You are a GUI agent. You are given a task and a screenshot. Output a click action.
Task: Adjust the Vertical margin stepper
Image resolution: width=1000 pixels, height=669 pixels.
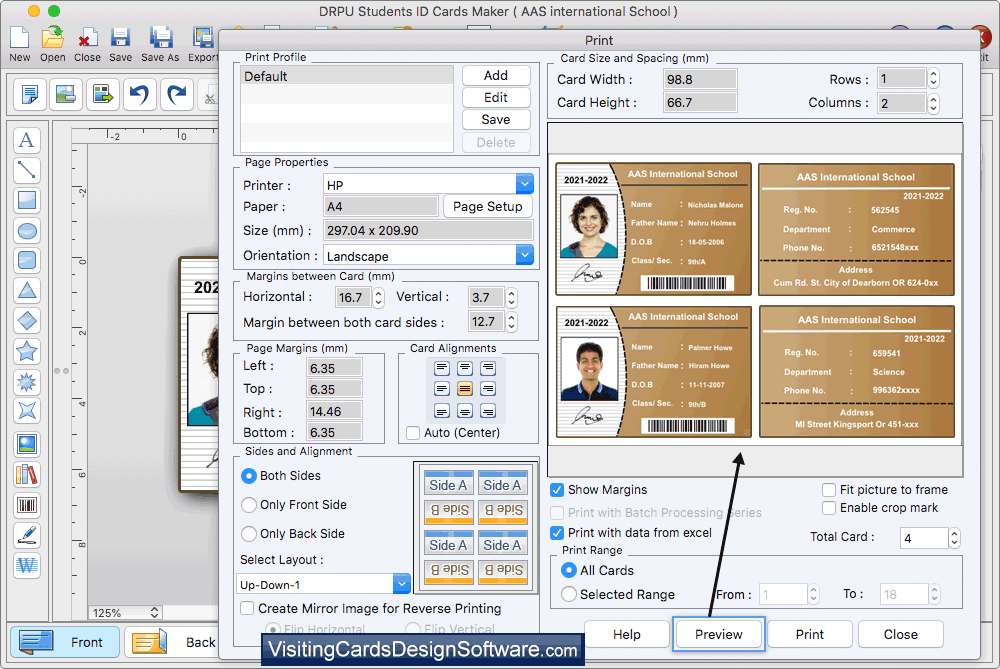click(511, 297)
